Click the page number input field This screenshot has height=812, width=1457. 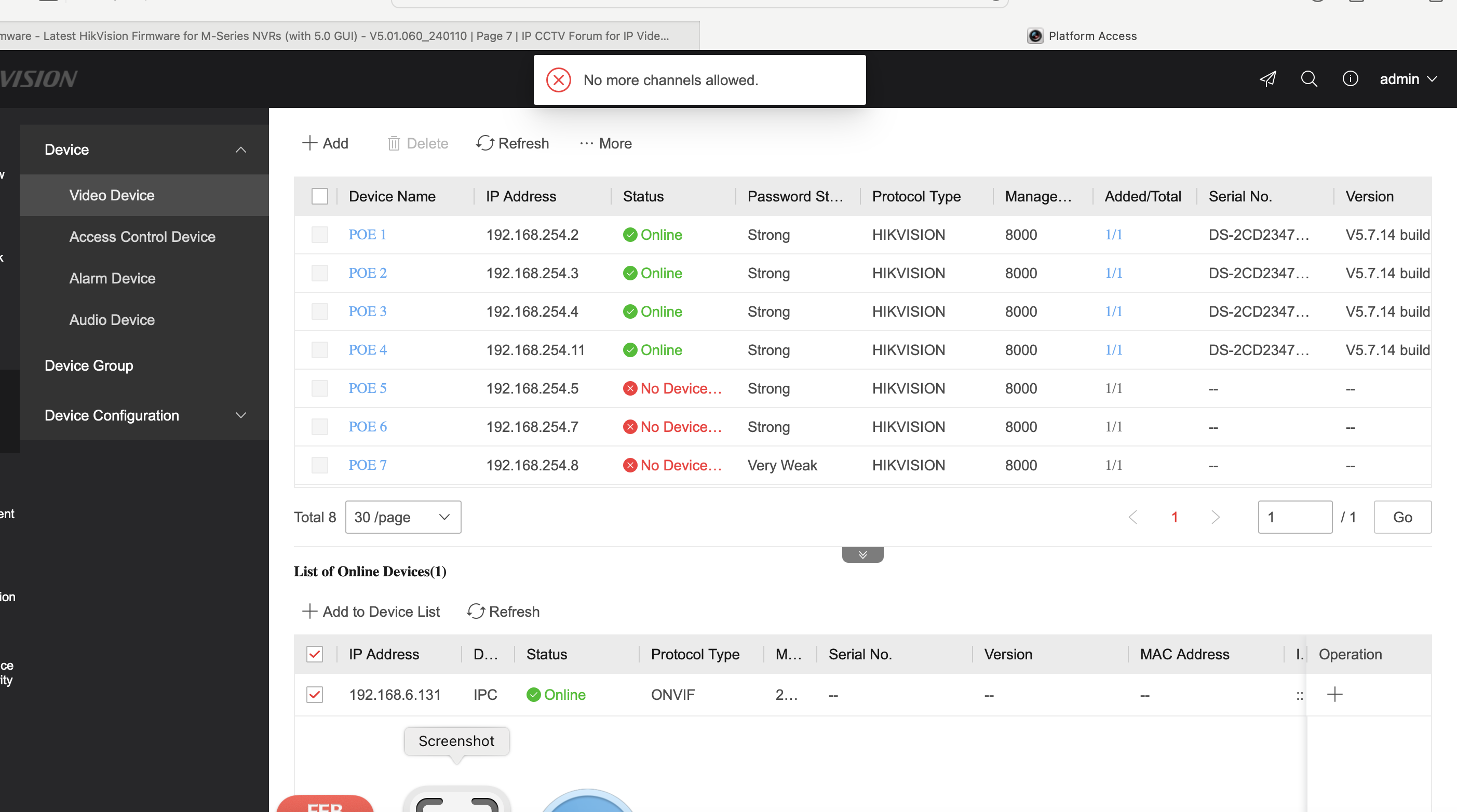tap(1294, 518)
